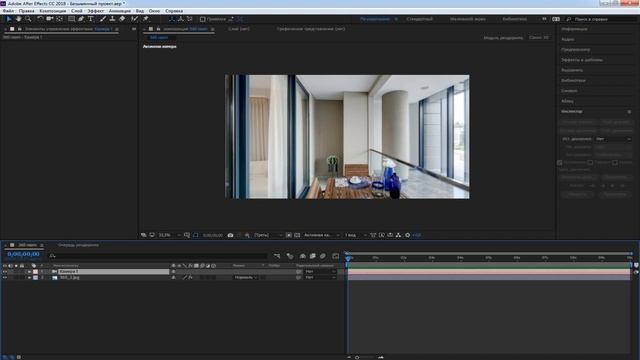The height and width of the screenshot is (360, 640).
Task: Switch to the render queue tab
Action: tap(78, 245)
